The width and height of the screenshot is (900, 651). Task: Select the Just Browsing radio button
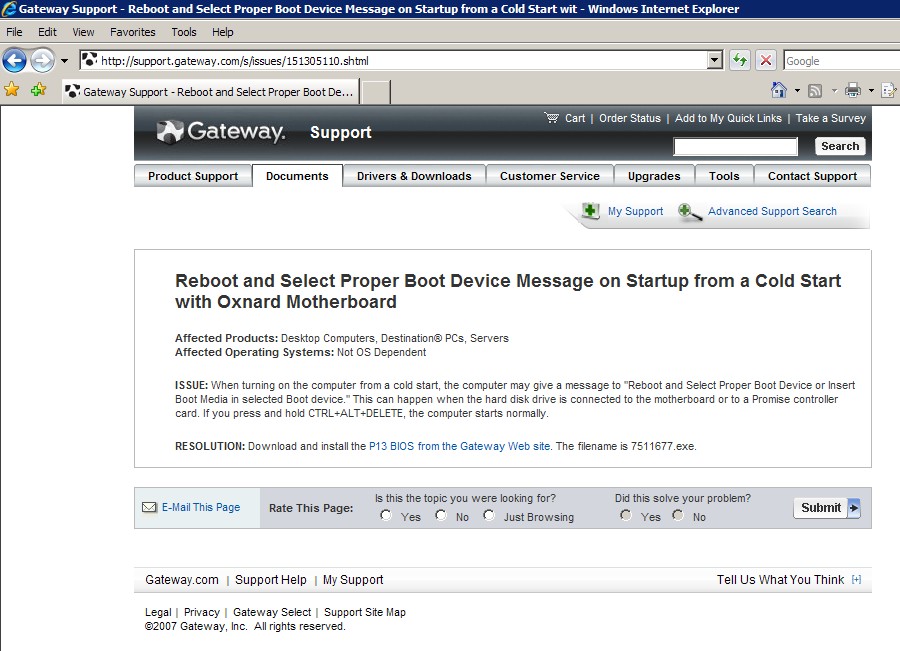click(x=489, y=516)
